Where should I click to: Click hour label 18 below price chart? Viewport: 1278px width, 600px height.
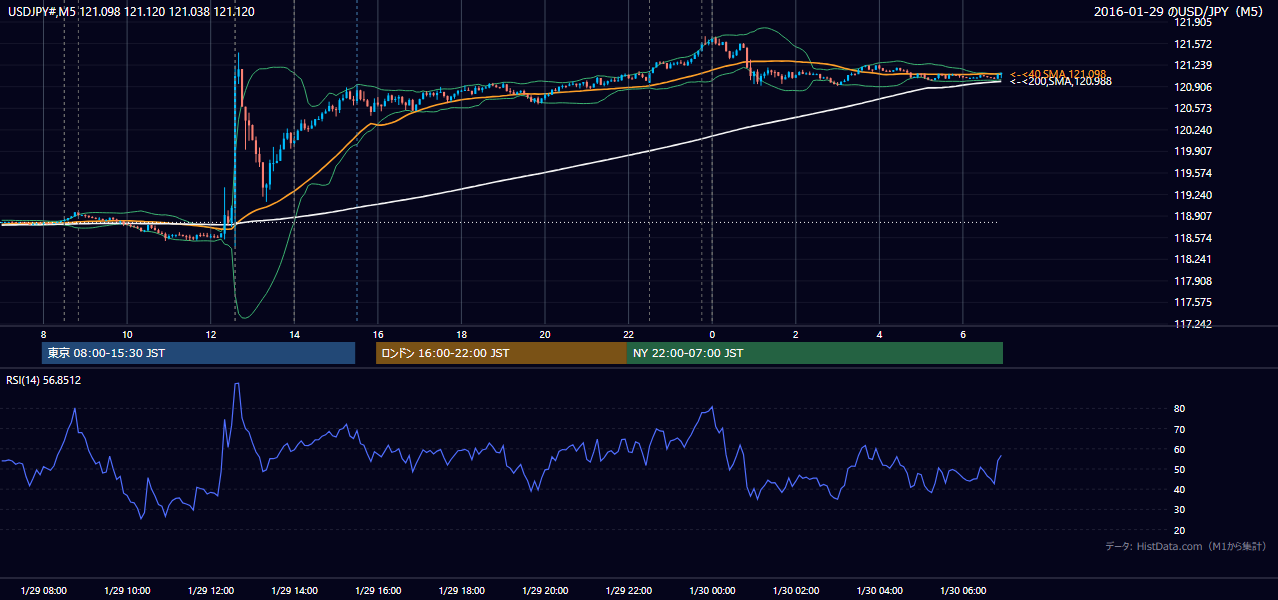pos(461,334)
